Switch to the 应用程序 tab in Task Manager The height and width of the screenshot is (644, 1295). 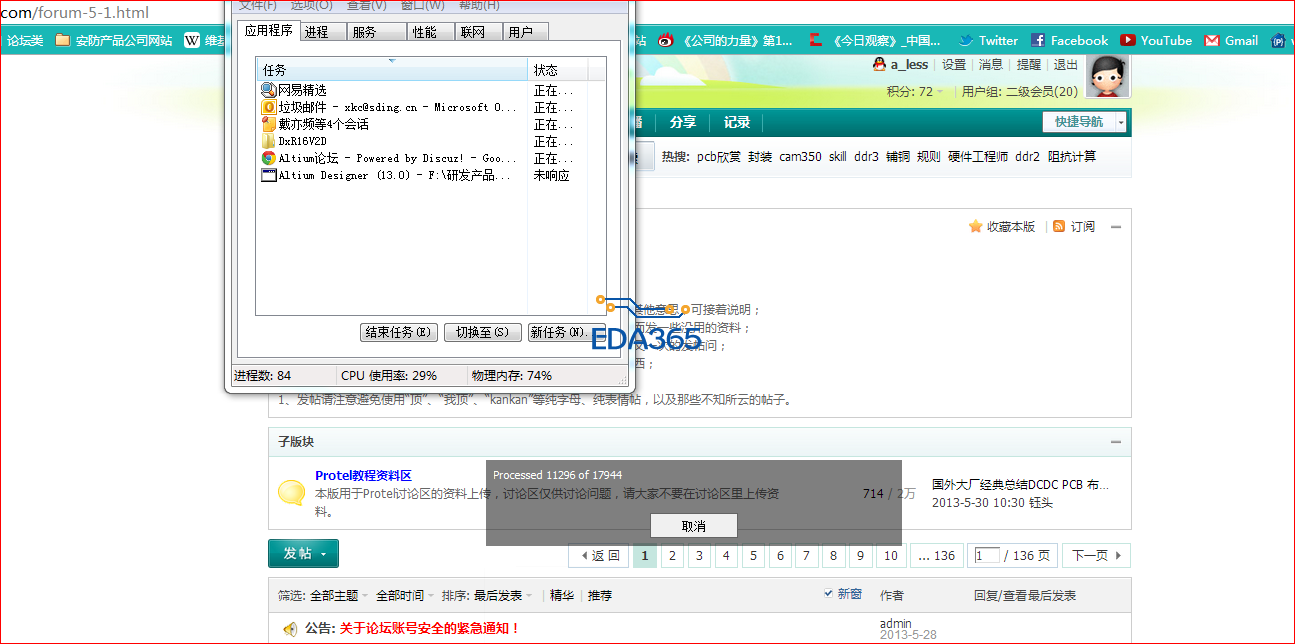click(268, 31)
